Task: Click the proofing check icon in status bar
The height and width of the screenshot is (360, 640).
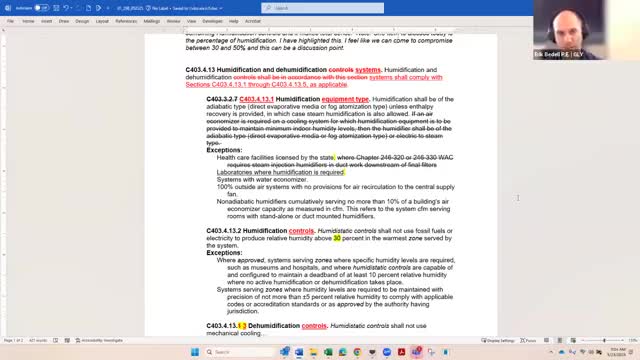Action: point(56,340)
